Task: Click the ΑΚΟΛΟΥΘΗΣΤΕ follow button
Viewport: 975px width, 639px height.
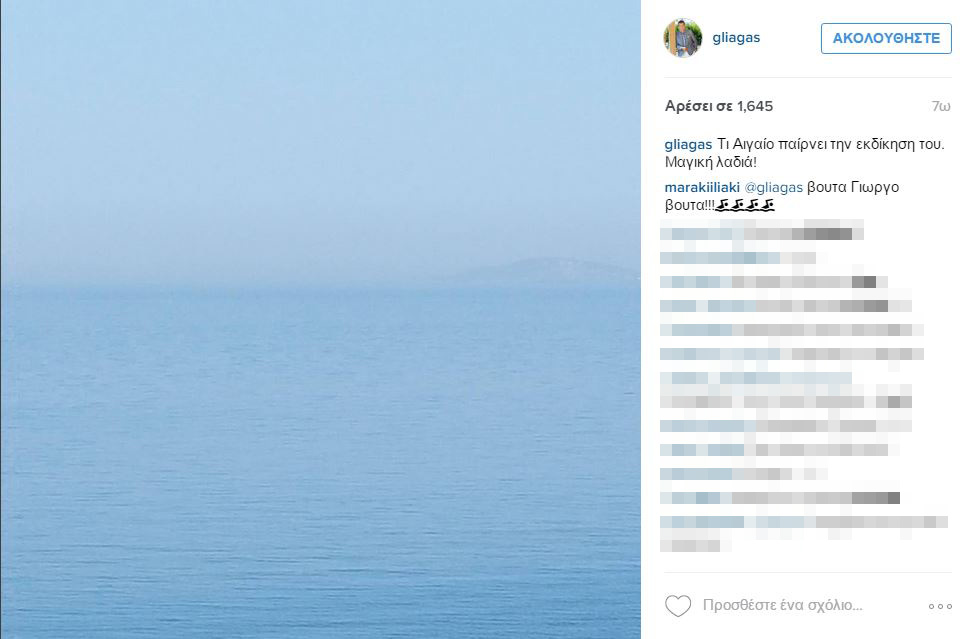Action: (886, 39)
